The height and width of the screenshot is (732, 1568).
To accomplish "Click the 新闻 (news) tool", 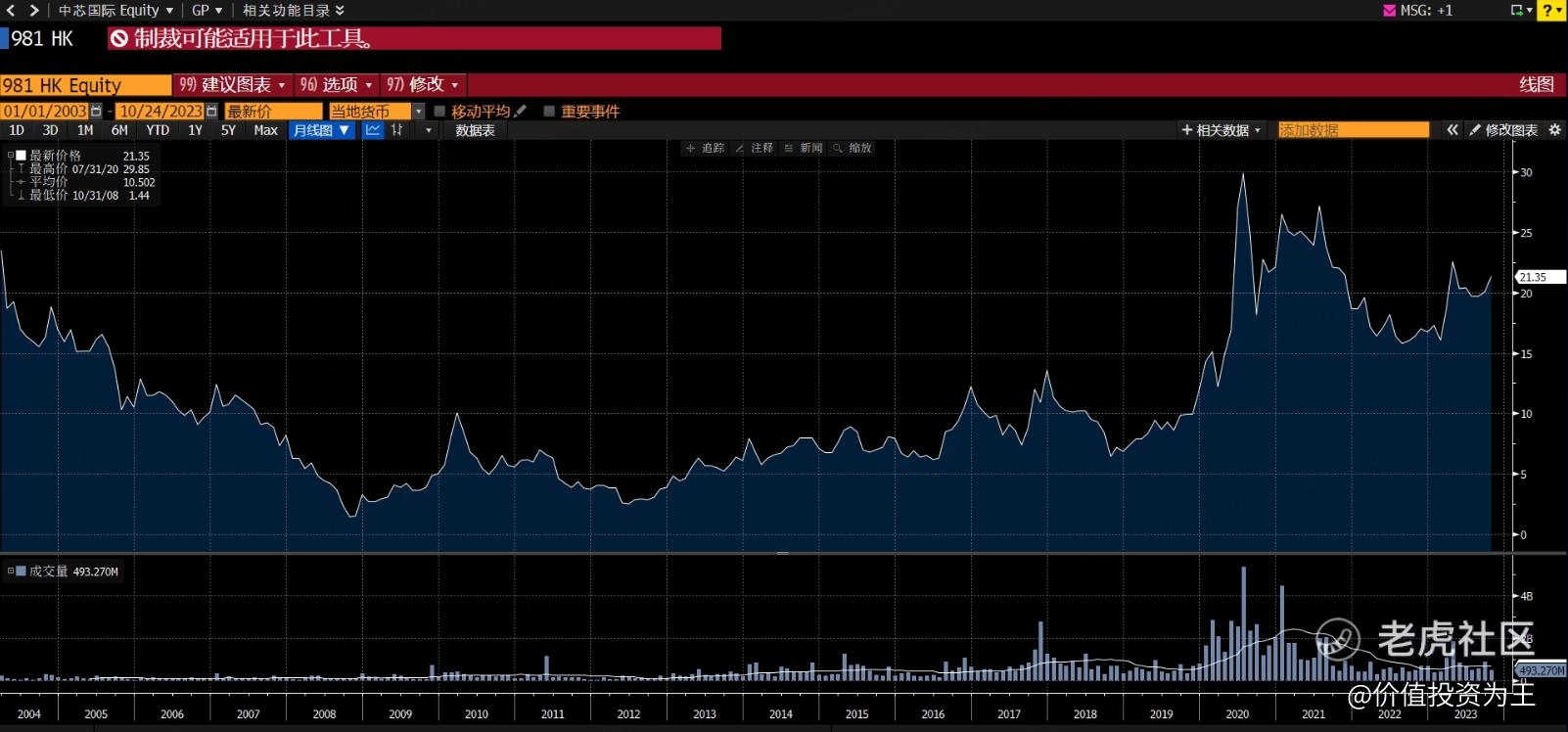I will click(x=803, y=148).
